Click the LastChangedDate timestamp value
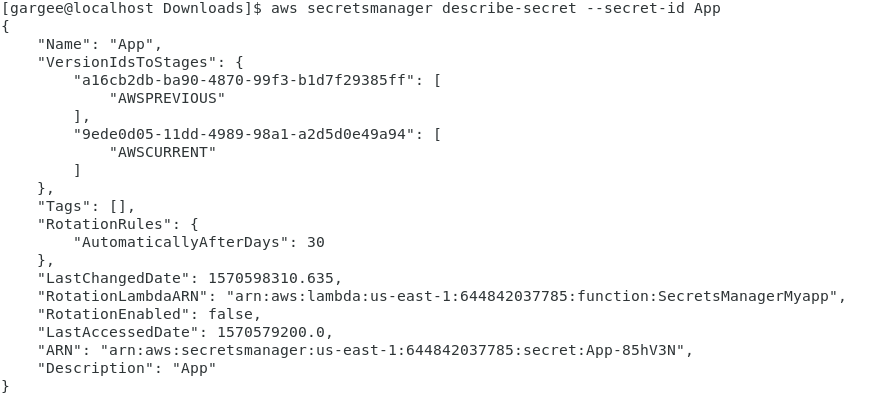Screen dimensions: 879x395 pyautogui.click(x=271, y=278)
